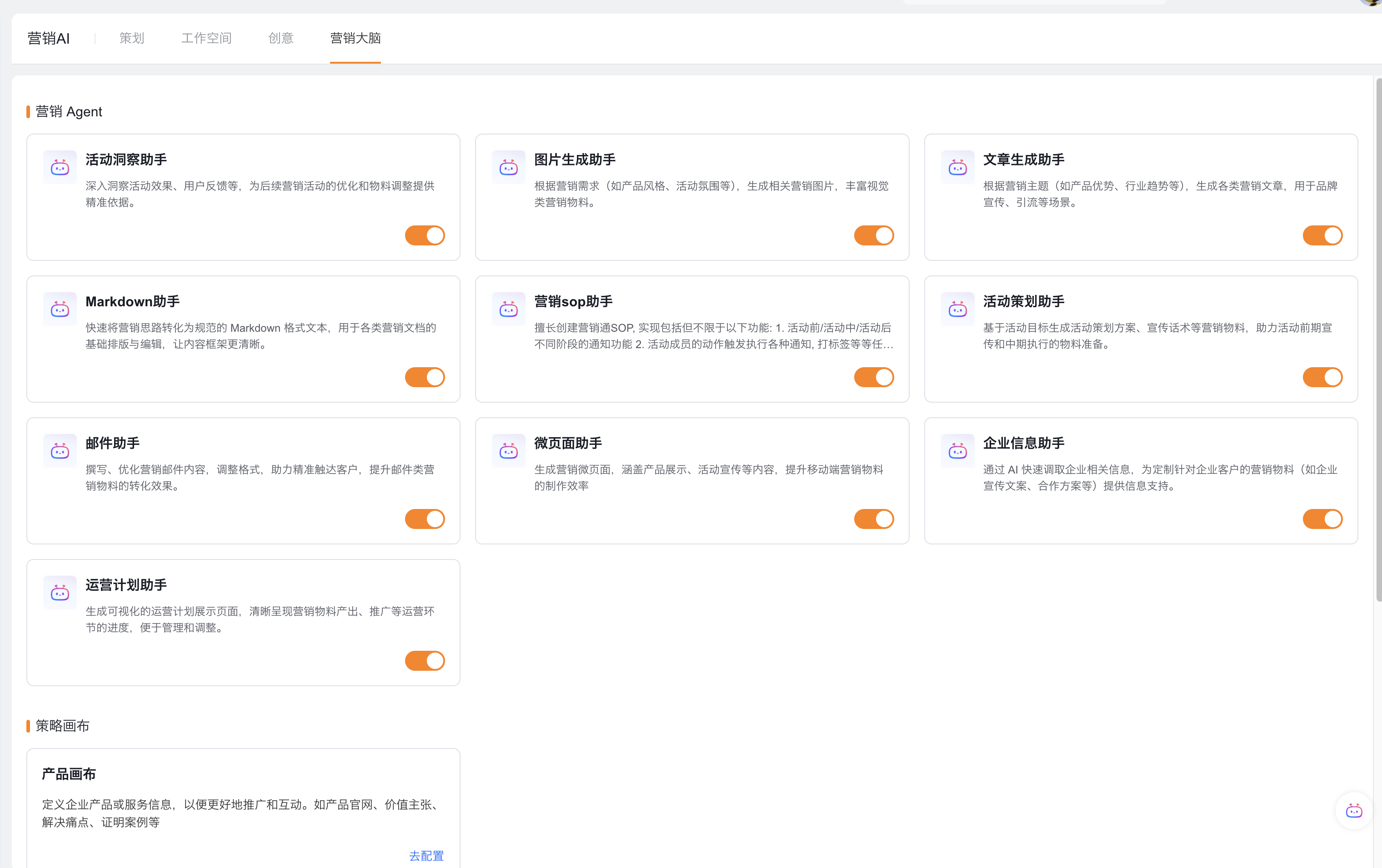Screen dimensions: 1382x868
Task: Click the 邮件助手 robot icon
Action: (x=60, y=451)
